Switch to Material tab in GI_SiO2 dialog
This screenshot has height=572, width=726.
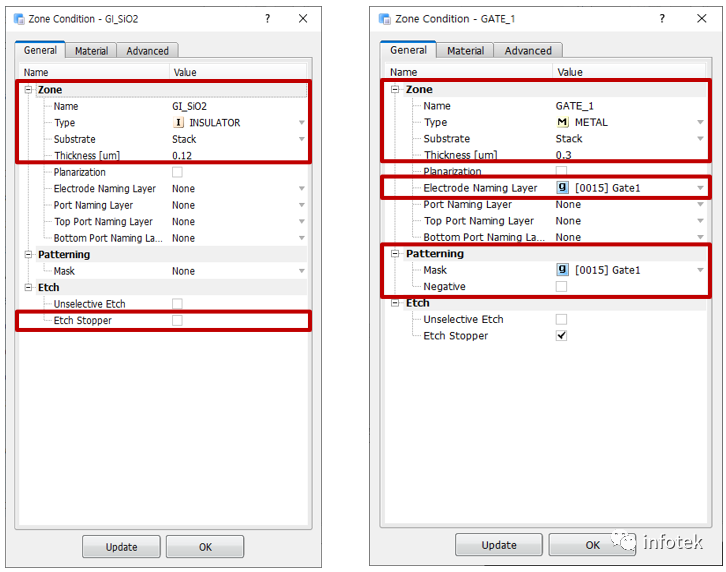91,51
